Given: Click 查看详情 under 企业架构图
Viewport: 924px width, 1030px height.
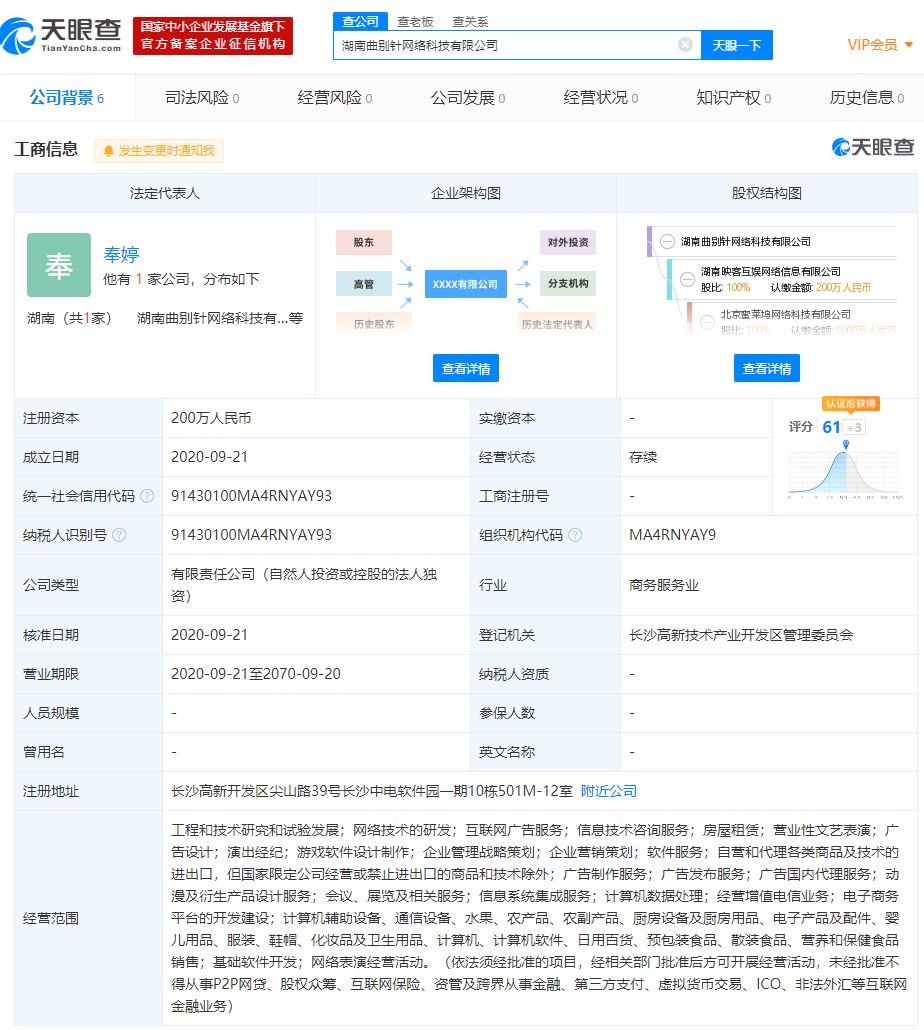Looking at the screenshot, I should tap(466, 368).
